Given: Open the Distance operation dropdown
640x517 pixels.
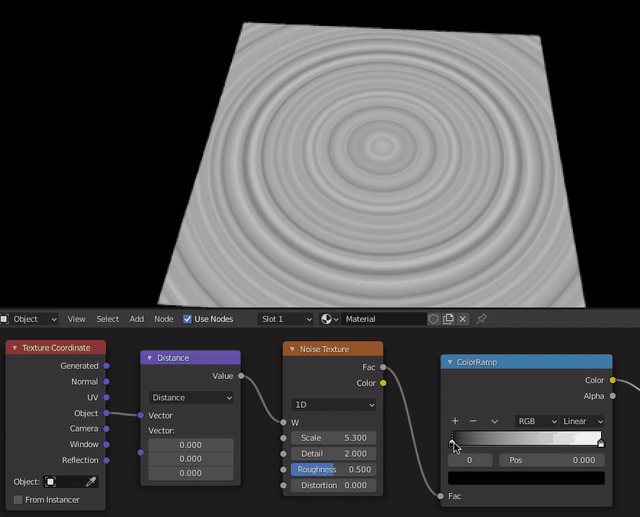Looking at the screenshot, I should pyautogui.click(x=191, y=398).
